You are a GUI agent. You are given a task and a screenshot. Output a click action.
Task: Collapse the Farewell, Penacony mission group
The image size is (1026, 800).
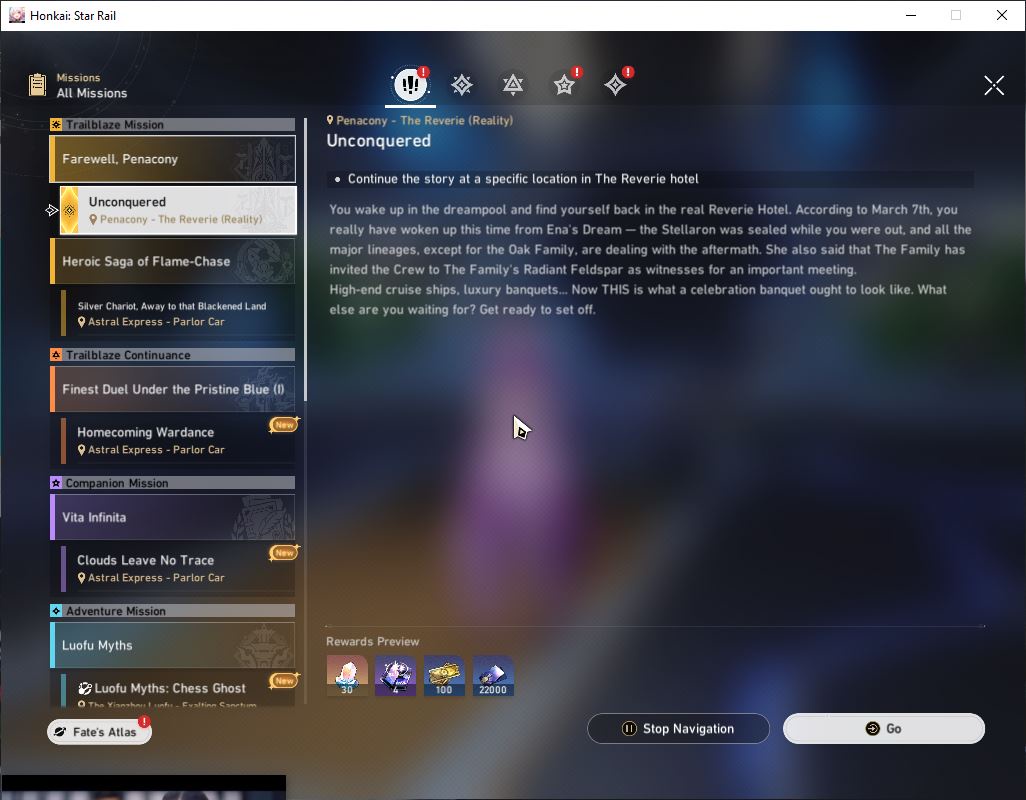[173, 159]
